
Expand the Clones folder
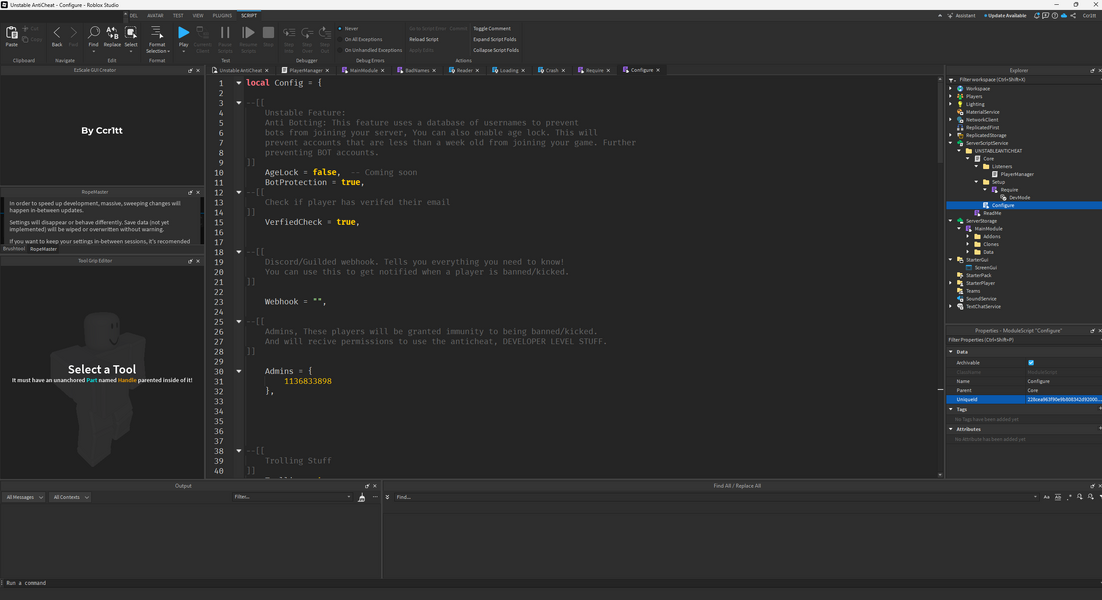[968, 244]
